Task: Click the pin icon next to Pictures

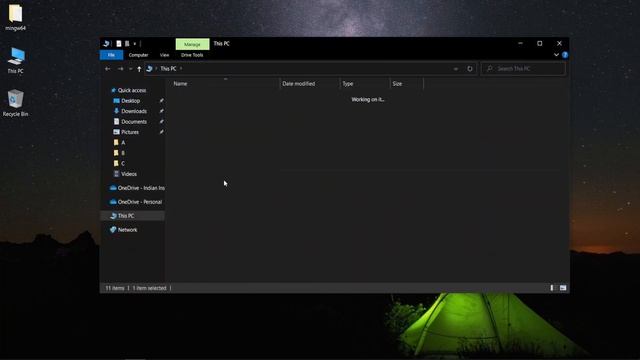Action: [161, 132]
